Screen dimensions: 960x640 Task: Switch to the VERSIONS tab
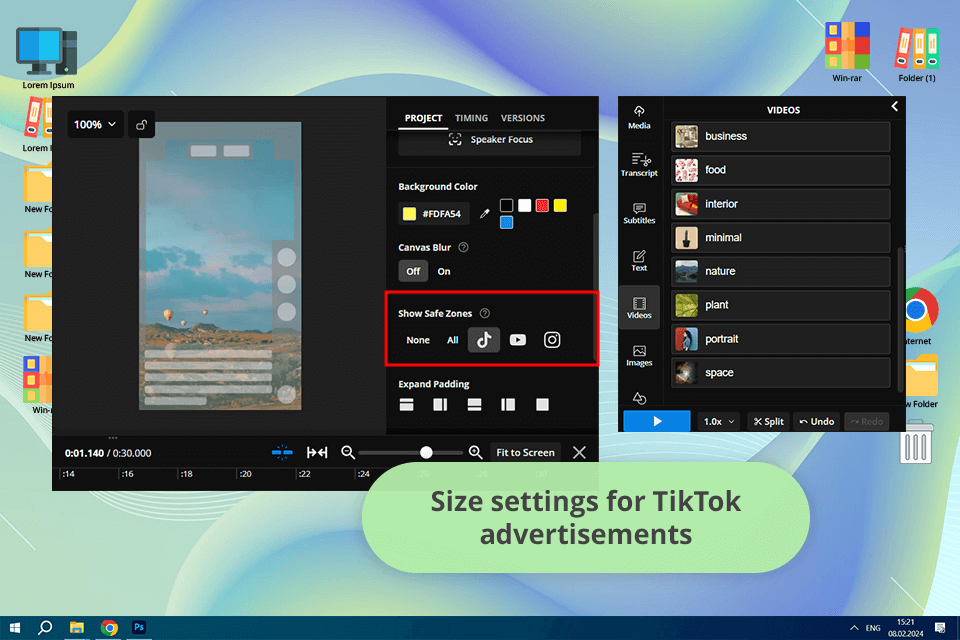(x=523, y=118)
